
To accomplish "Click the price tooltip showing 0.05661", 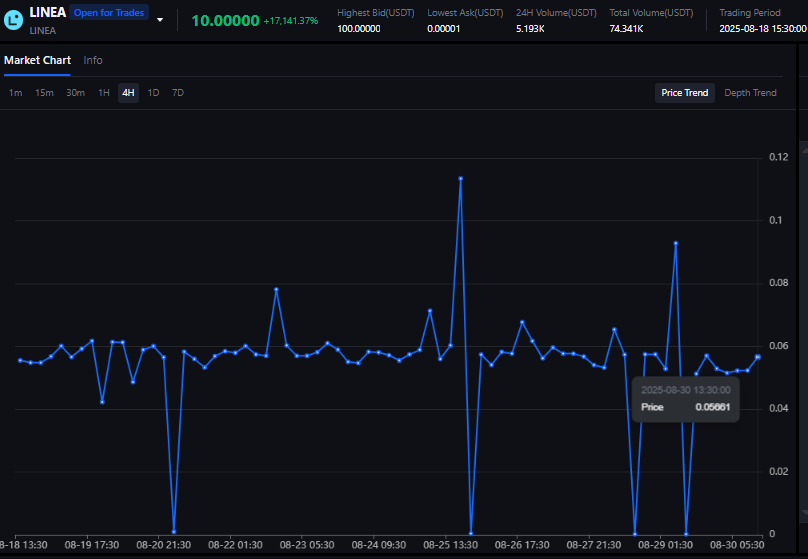I will pyautogui.click(x=685, y=399).
